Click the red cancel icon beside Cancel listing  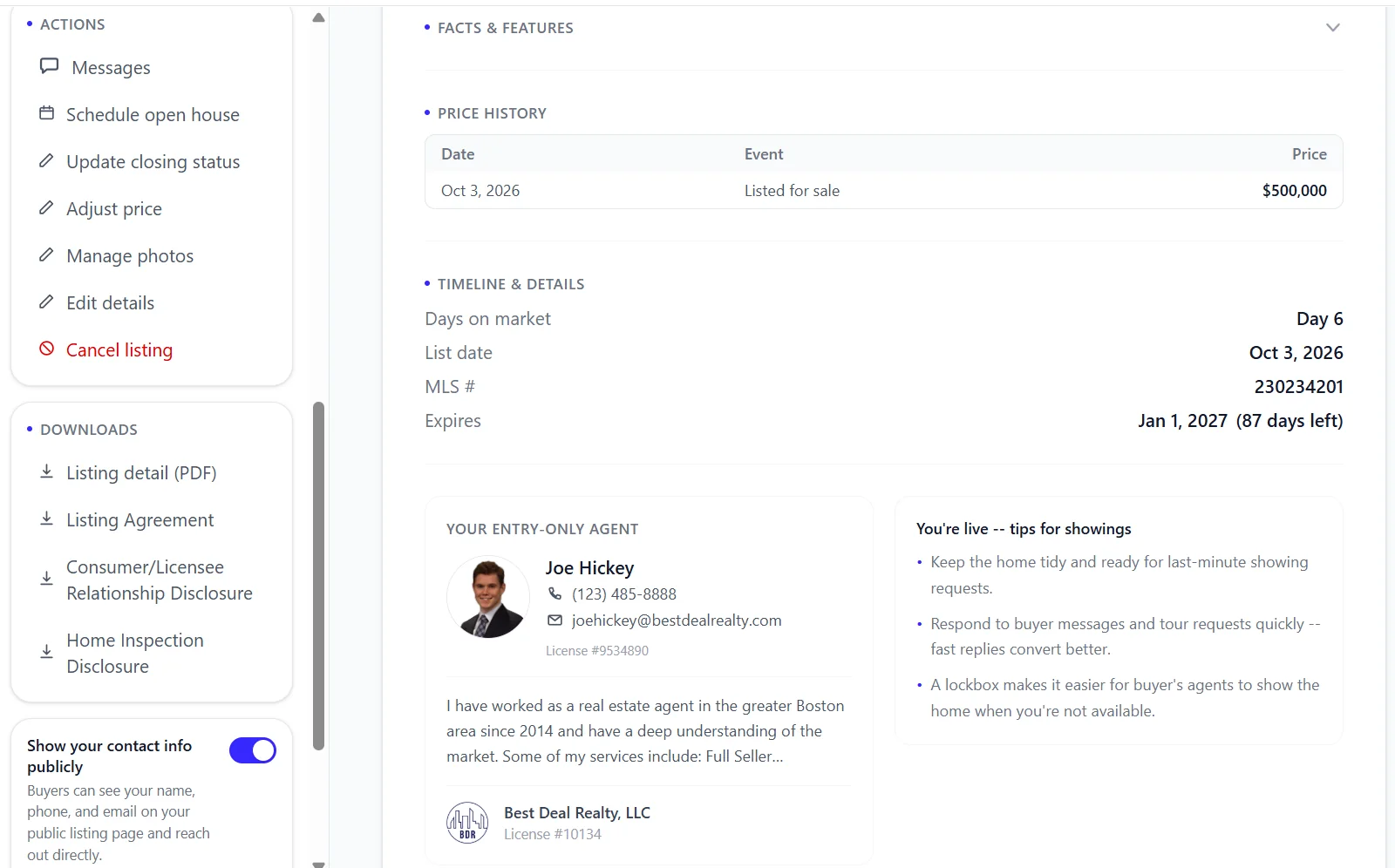[x=47, y=349]
